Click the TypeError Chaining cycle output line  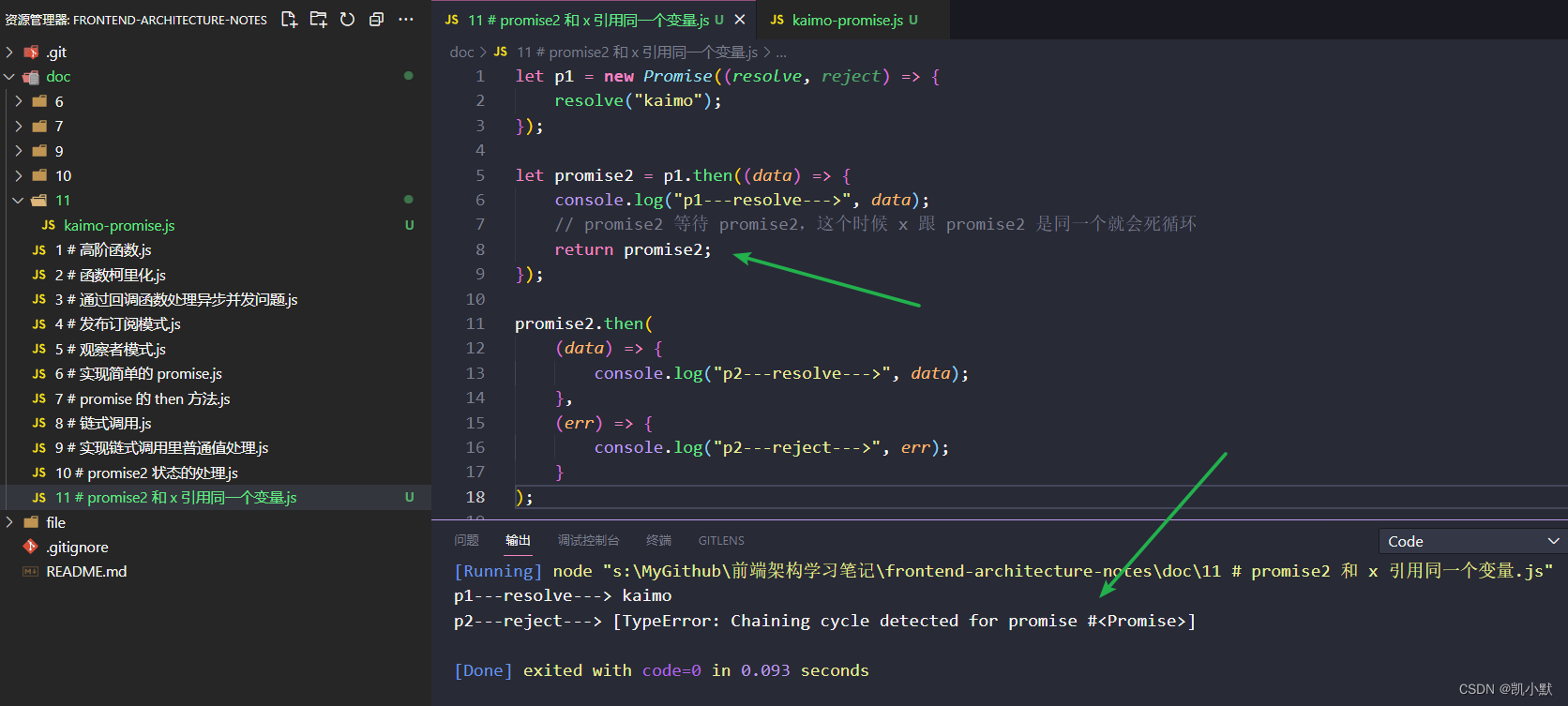click(825, 621)
